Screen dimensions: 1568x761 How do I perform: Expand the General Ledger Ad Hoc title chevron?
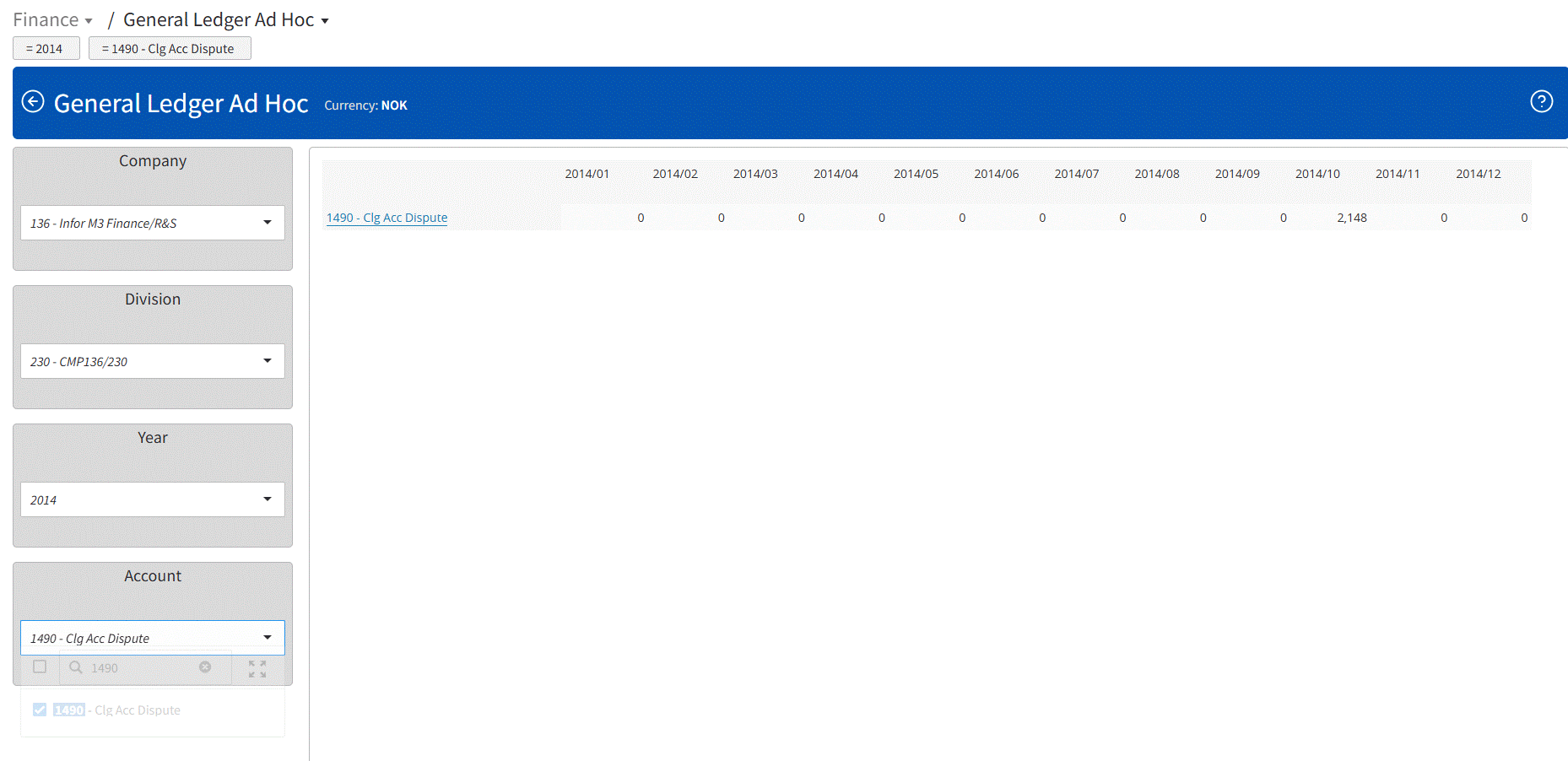click(x=326, y=19)
